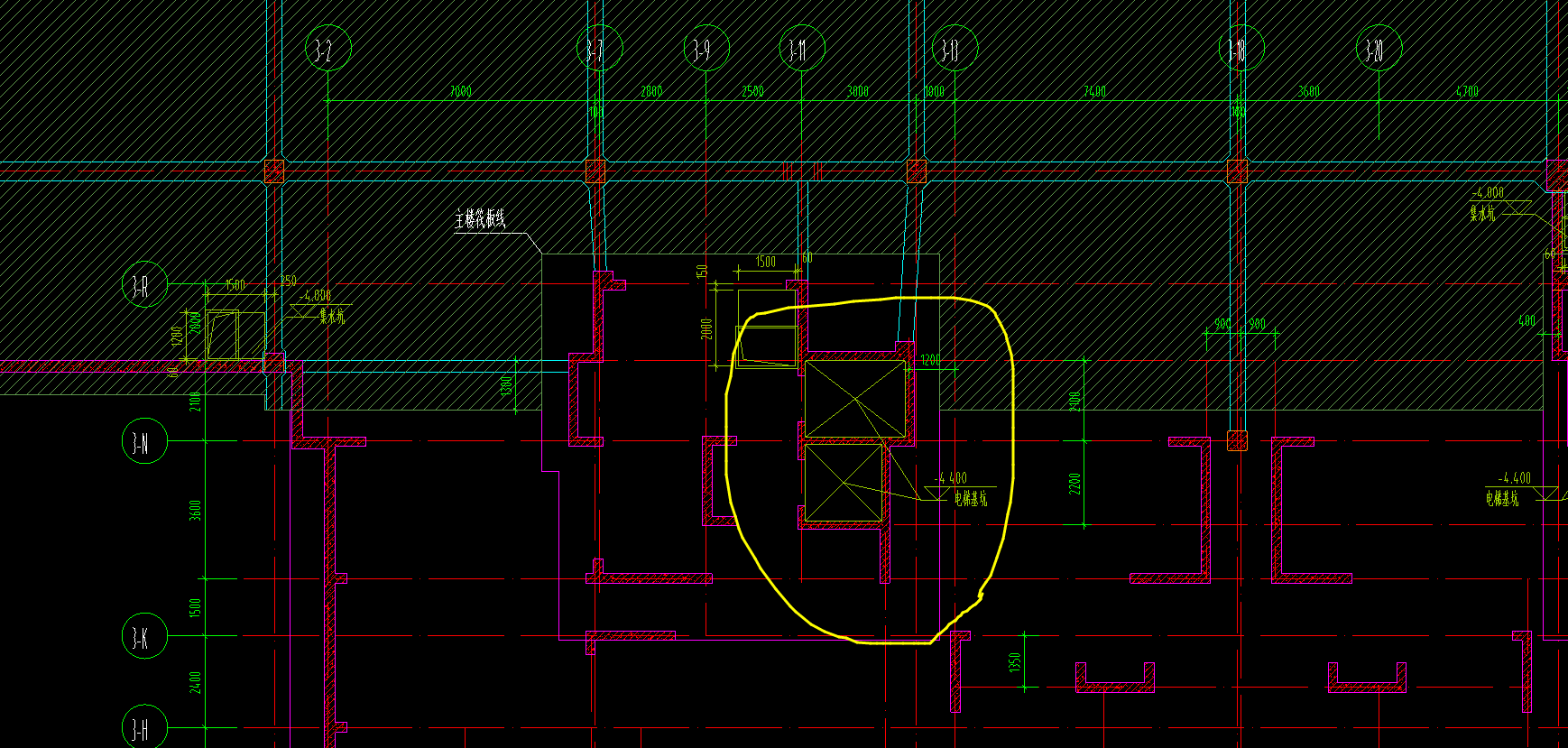Select the 3-20 grid axis bubble

[1379, 49]
